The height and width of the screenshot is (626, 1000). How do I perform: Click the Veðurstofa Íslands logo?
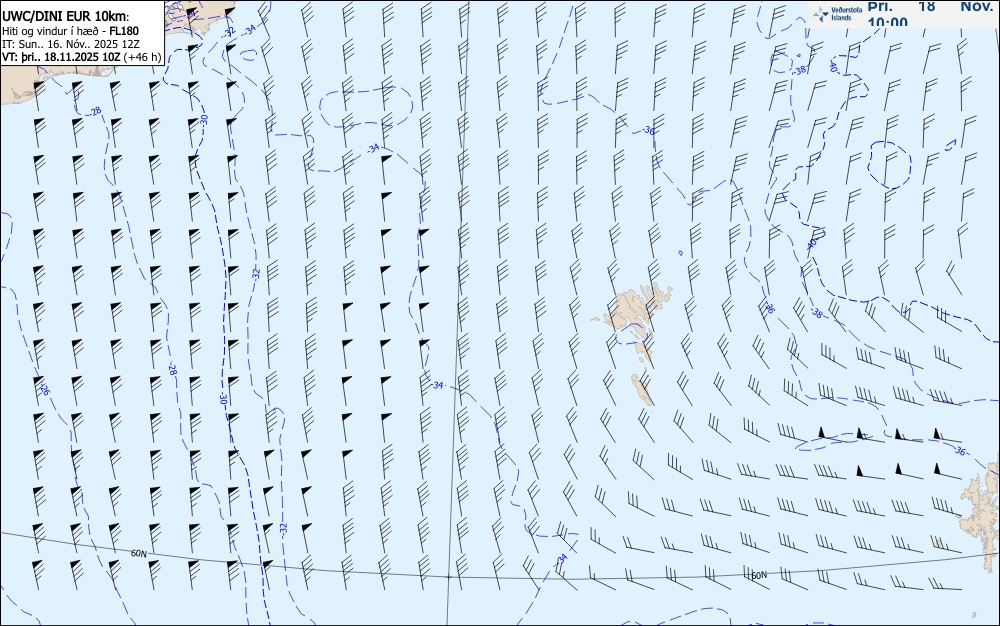click(x=835, y=14)
